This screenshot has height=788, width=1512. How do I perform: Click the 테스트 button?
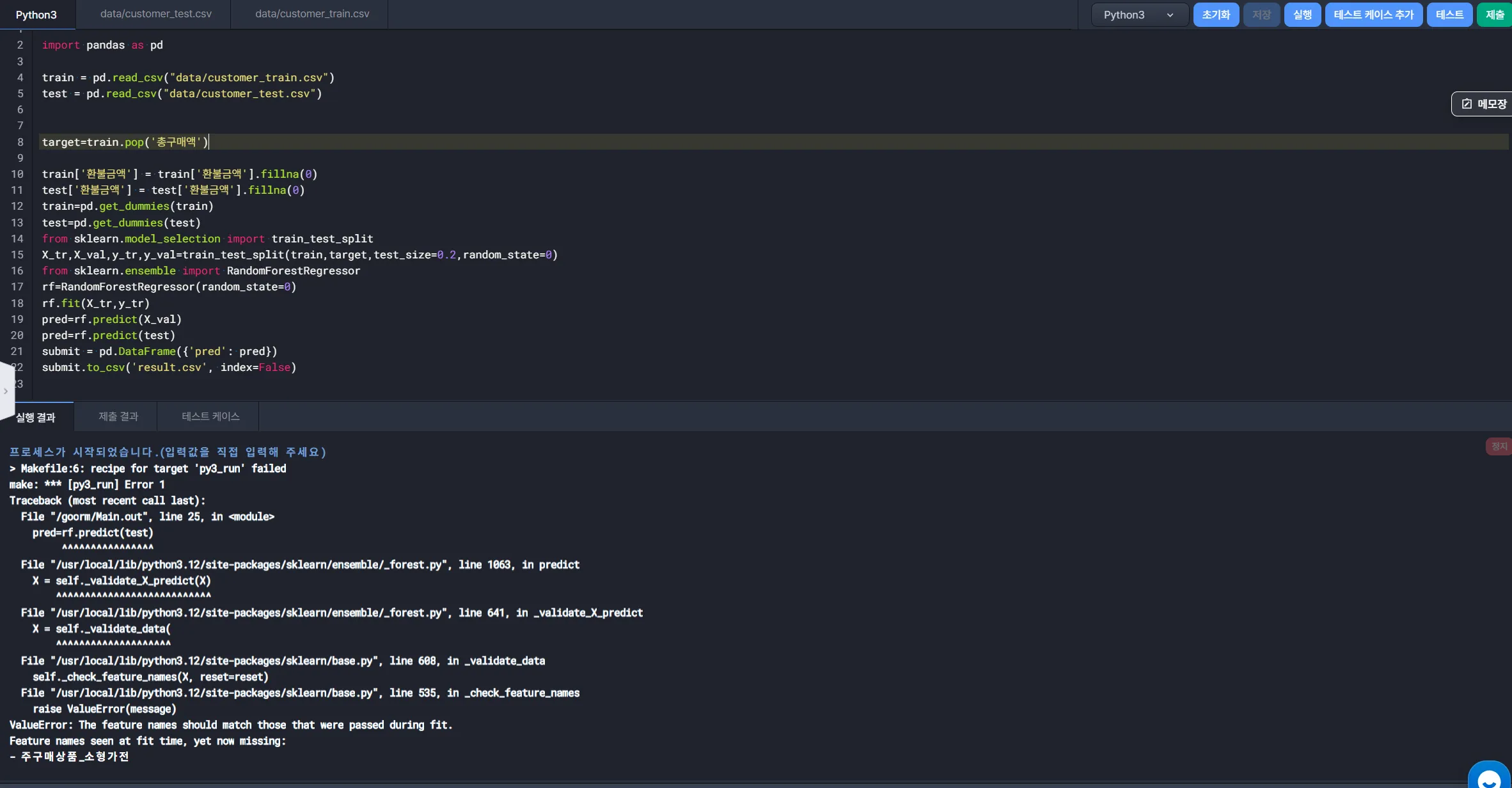click(x=1449, y=14)
